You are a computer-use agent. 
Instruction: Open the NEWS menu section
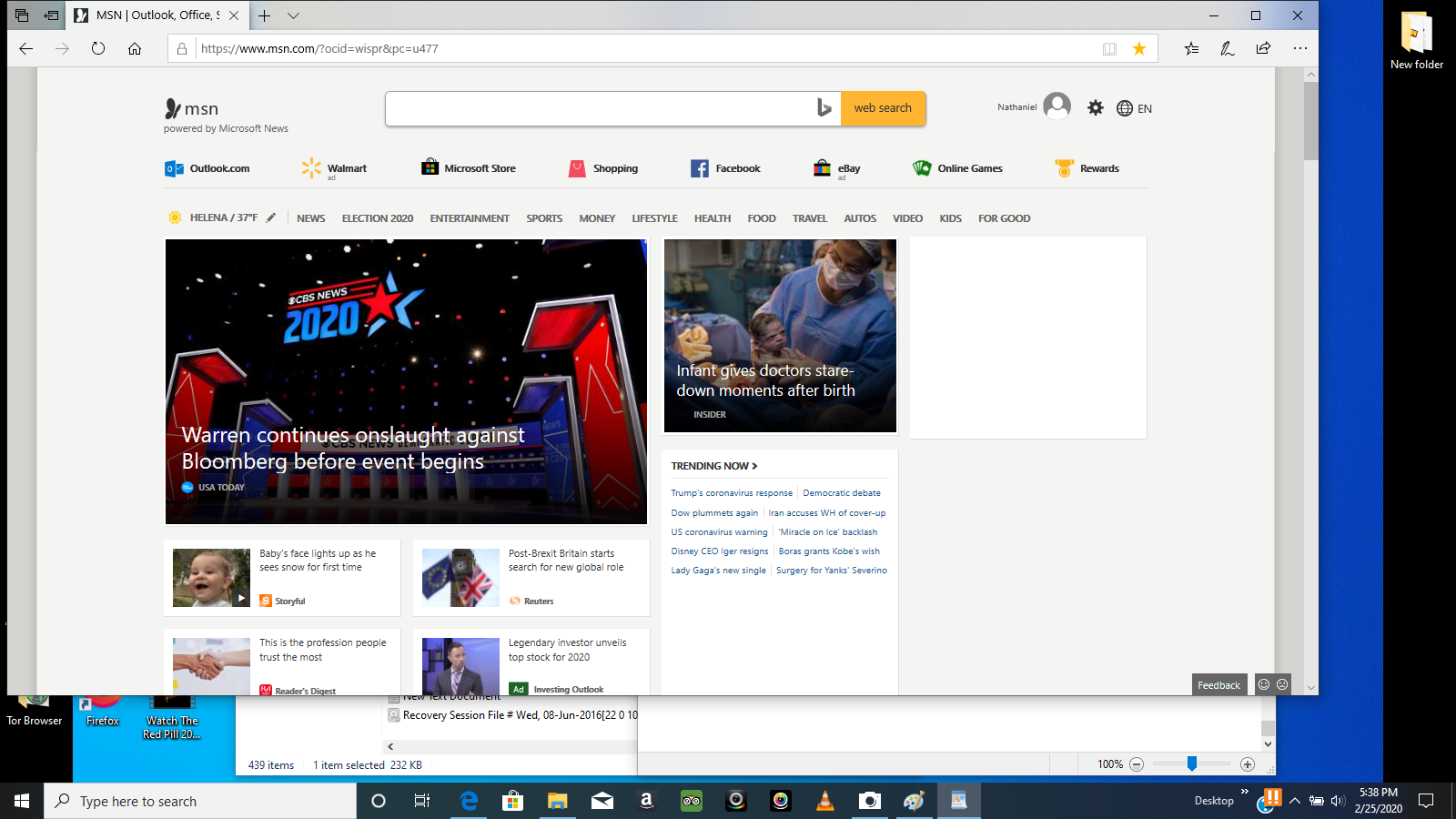click(311, 218)
